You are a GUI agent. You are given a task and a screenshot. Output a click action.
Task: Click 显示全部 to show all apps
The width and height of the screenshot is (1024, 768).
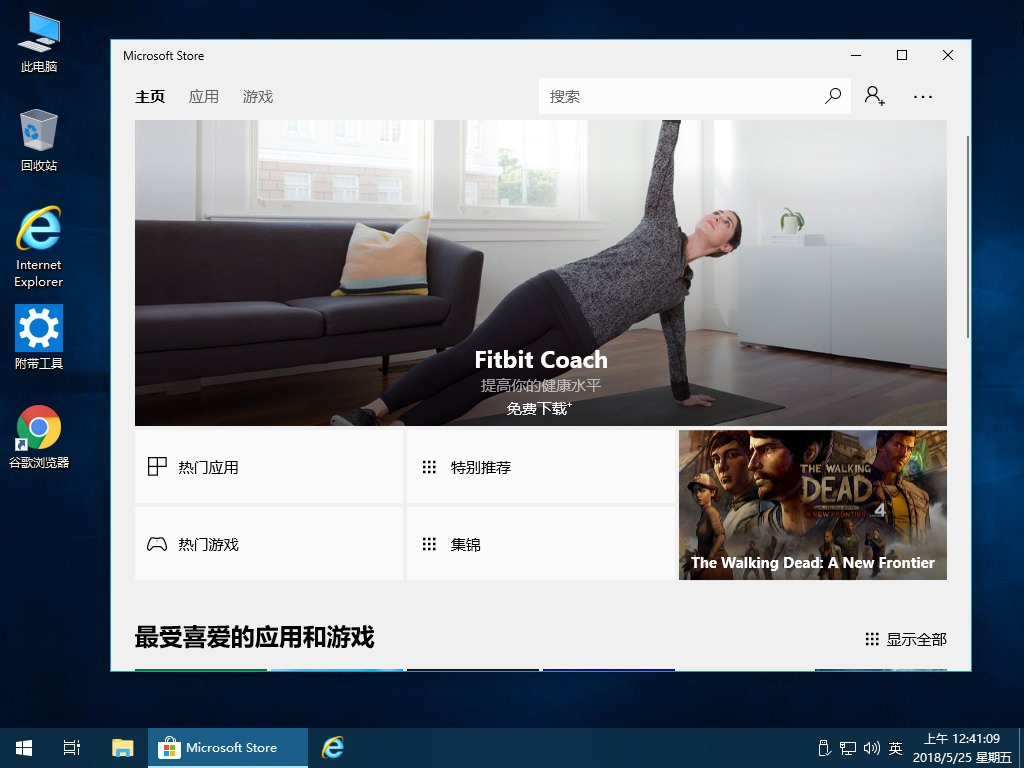coord(906,639)
